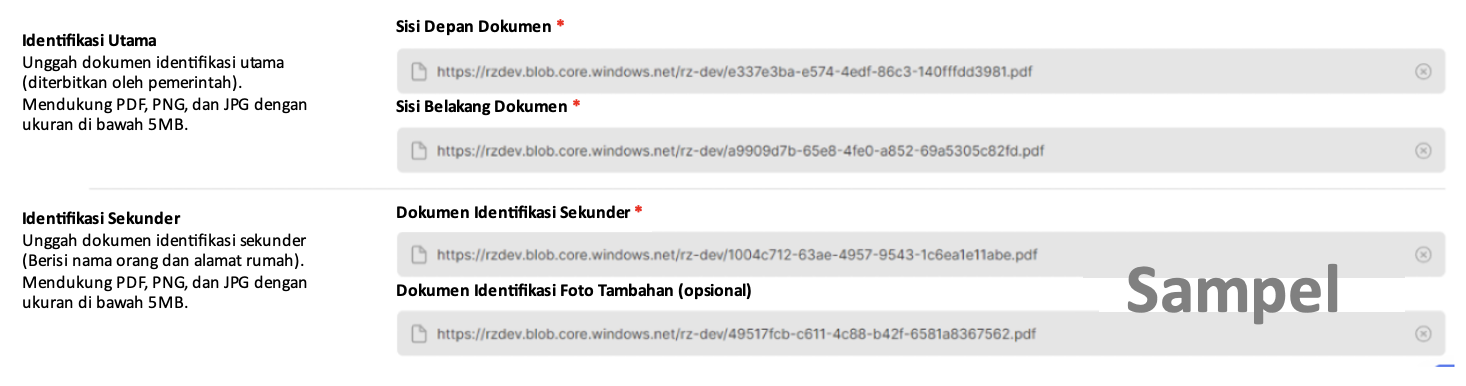Clear the Dokumen Identifikasi Sekunder file
This screenshot has width=1466, height=386.
click(1423, 255)
